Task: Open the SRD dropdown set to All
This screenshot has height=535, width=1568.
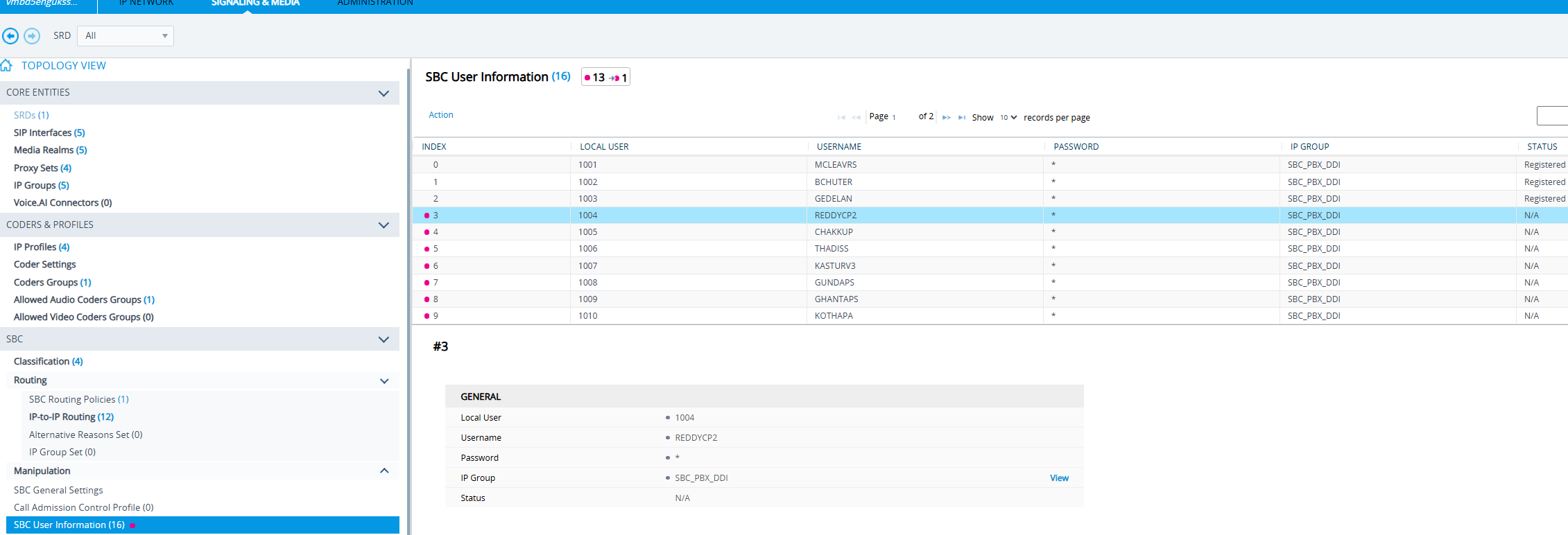Action: [126, 36]
